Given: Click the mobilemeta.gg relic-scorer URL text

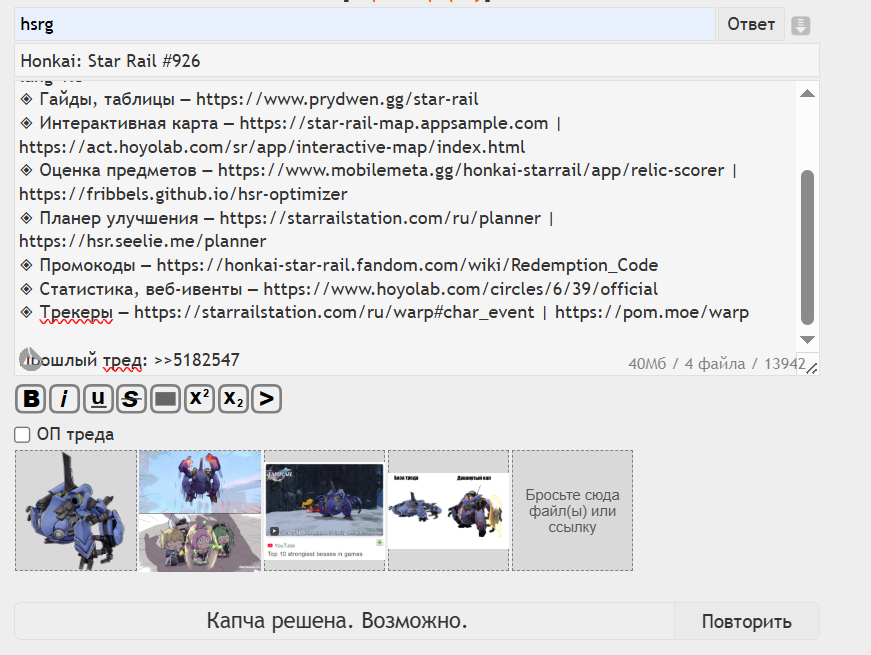Looking at the screenshot, I should pos(471,171).
